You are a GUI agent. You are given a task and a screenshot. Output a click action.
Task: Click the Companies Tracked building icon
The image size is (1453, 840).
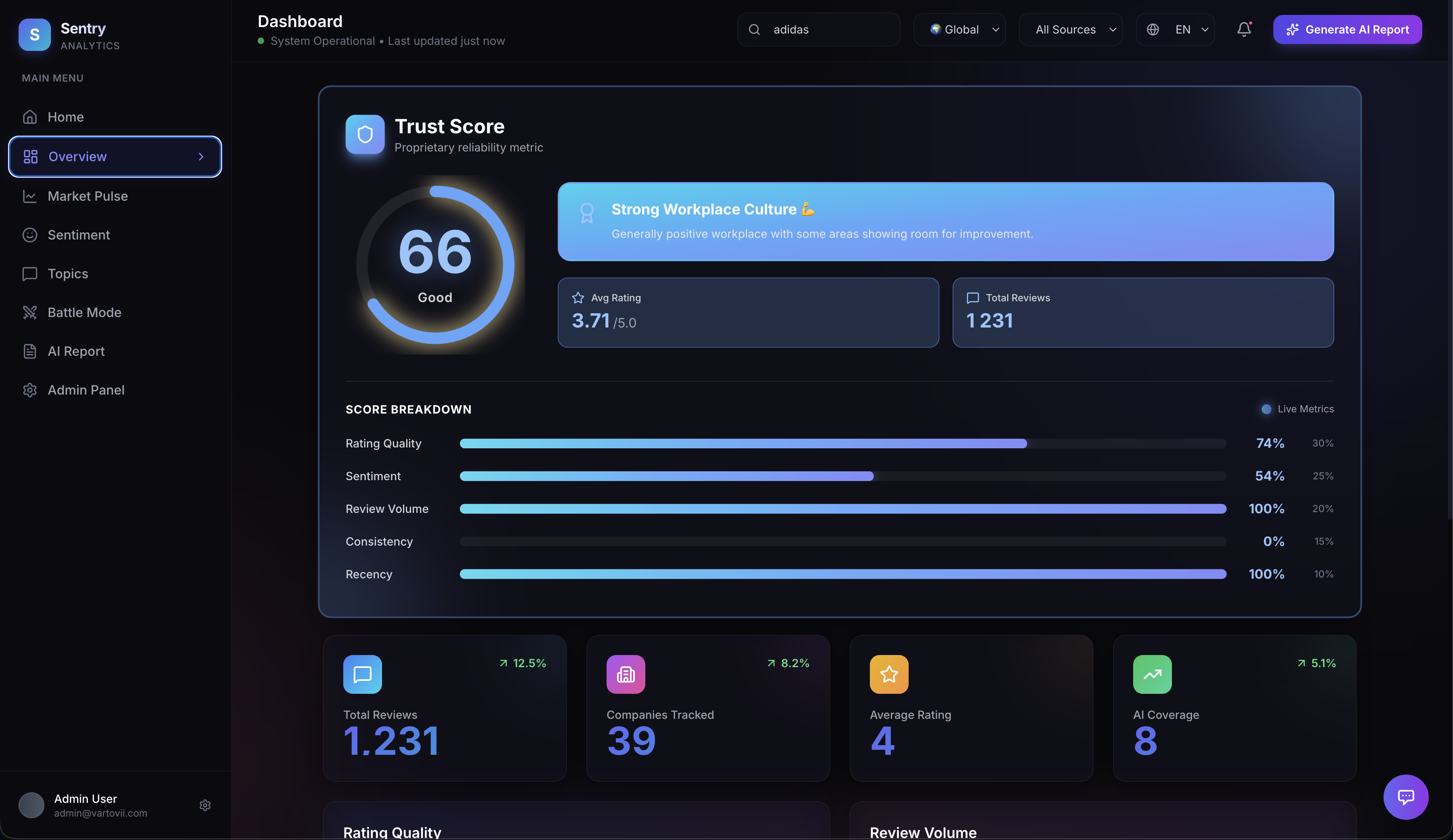626,674
